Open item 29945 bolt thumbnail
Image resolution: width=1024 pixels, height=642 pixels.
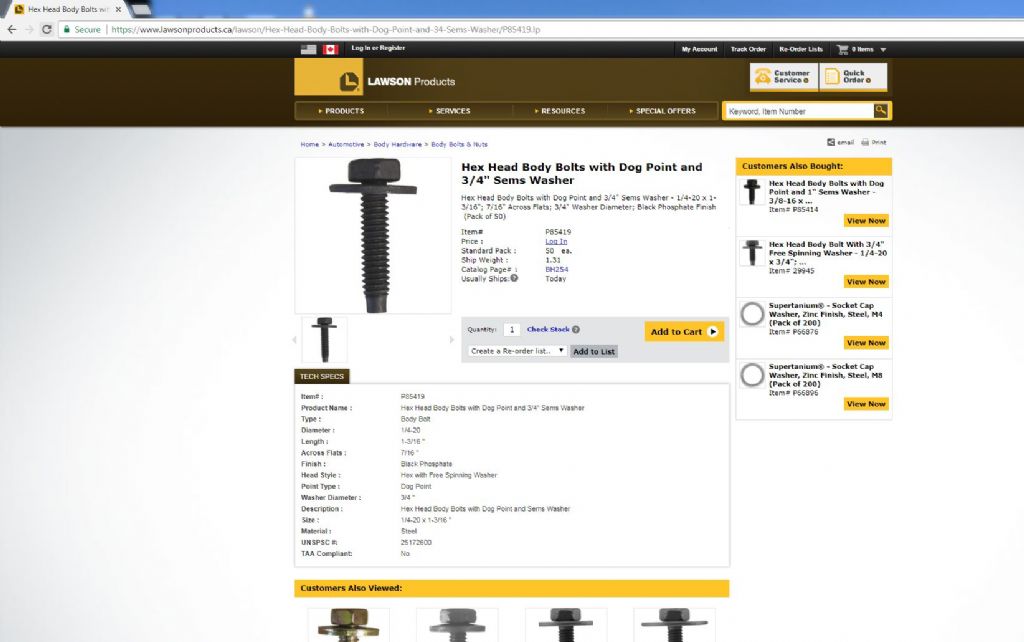tap(752, 253)
